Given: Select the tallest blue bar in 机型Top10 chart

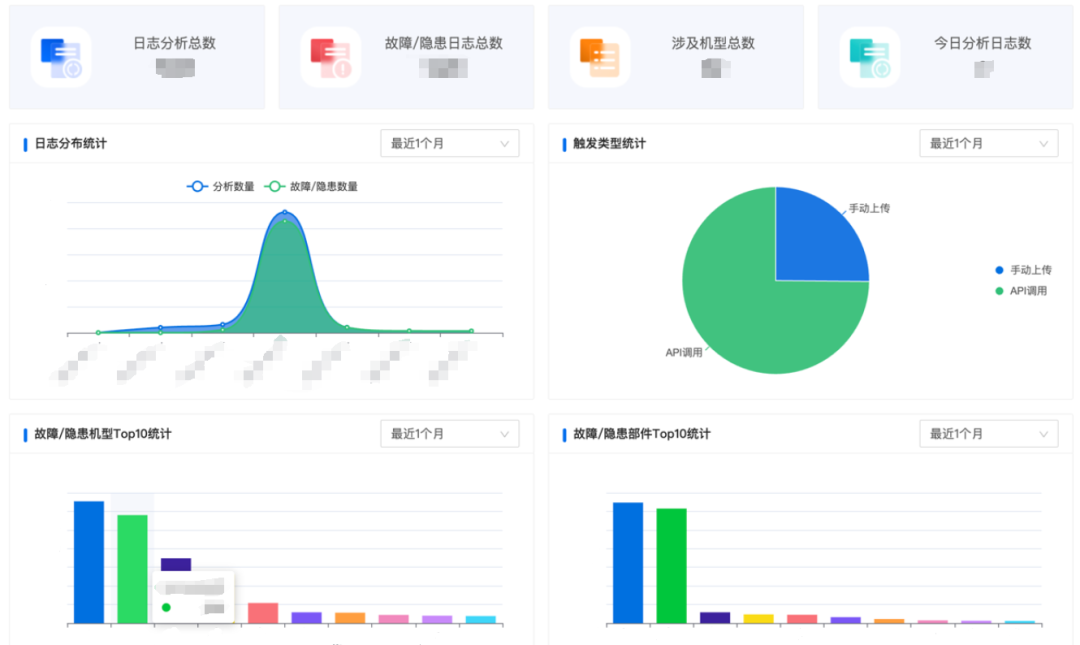Looking at the screenshot, I should 89,562.
